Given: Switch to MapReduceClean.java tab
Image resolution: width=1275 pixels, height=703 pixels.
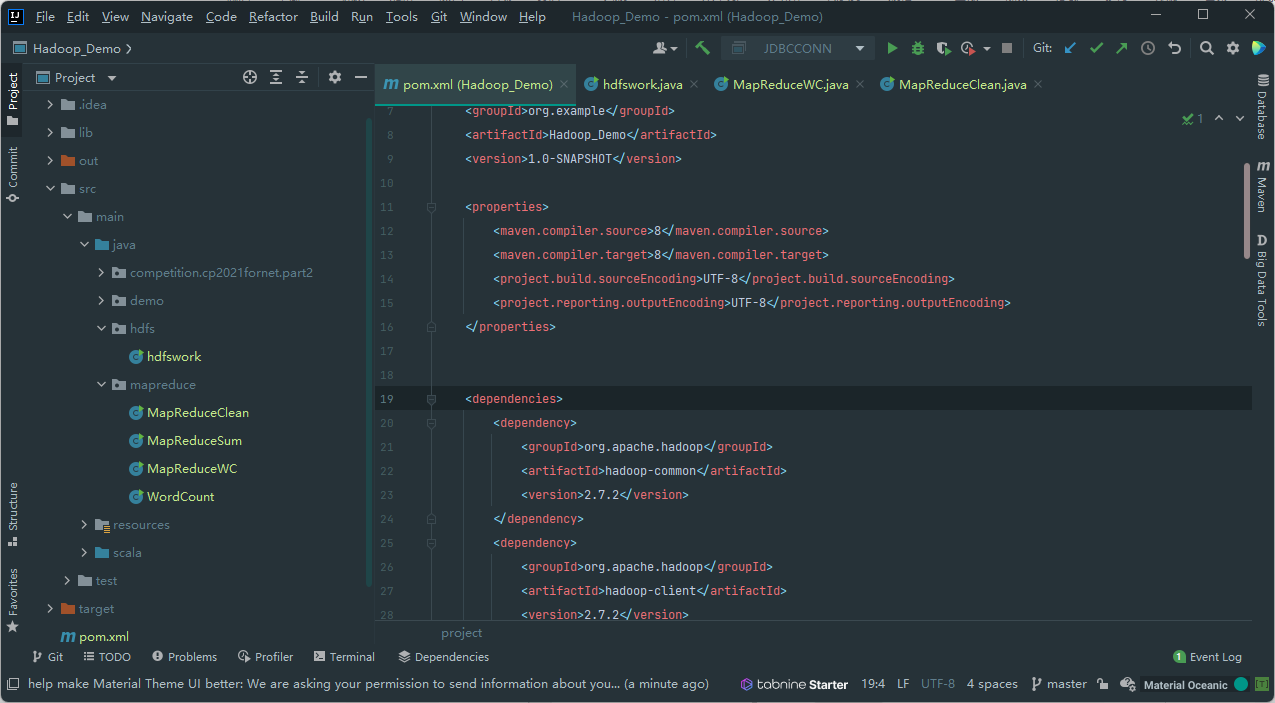Looking at the screenshot, I should pos(961,84).
